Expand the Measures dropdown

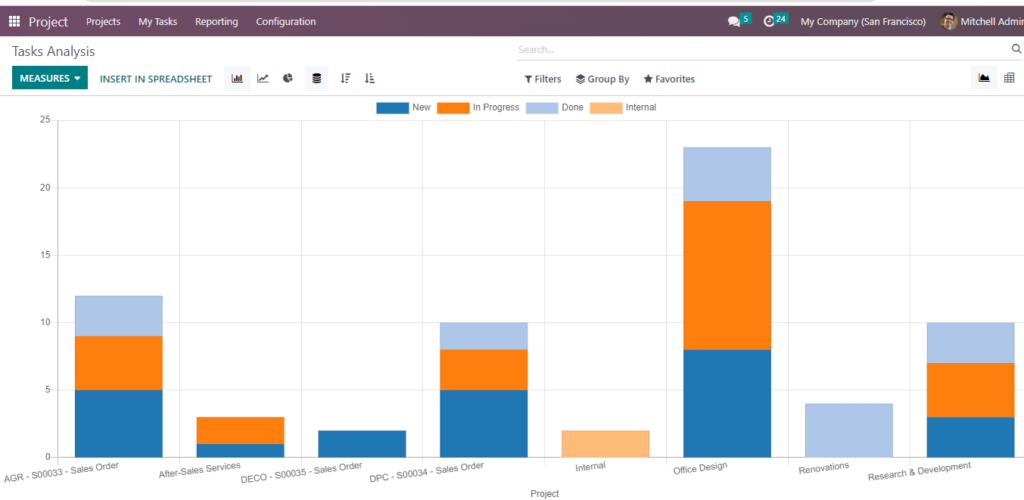[50, 78]
